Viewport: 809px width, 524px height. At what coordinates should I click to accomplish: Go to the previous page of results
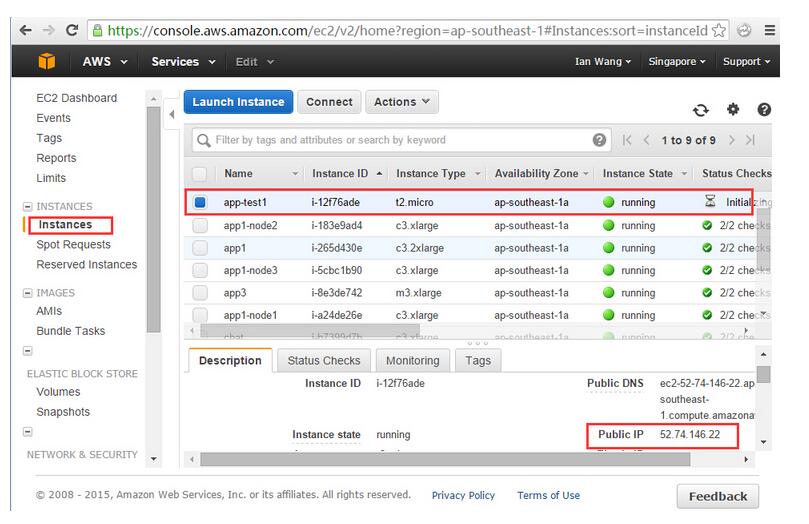646,140
